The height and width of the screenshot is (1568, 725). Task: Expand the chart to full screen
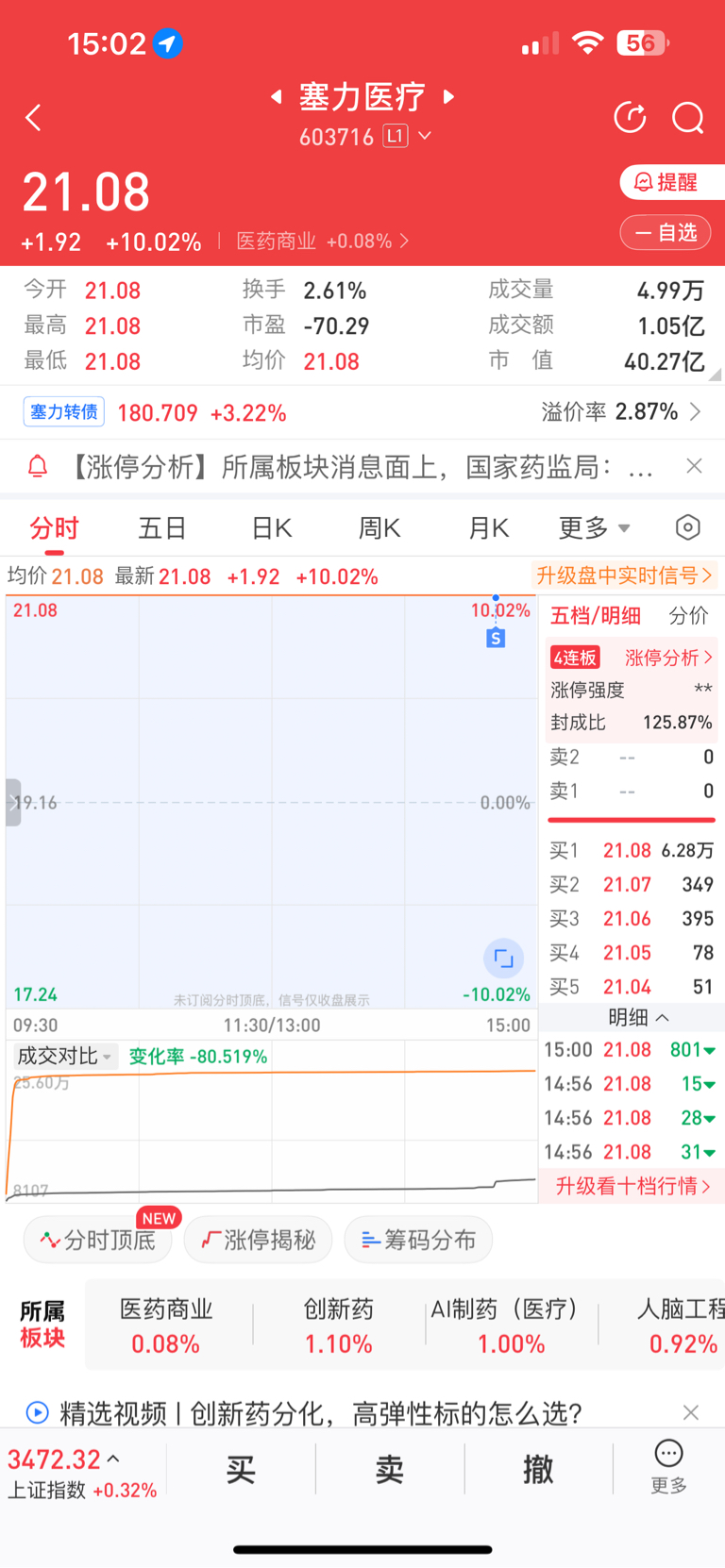click(503, 959)
